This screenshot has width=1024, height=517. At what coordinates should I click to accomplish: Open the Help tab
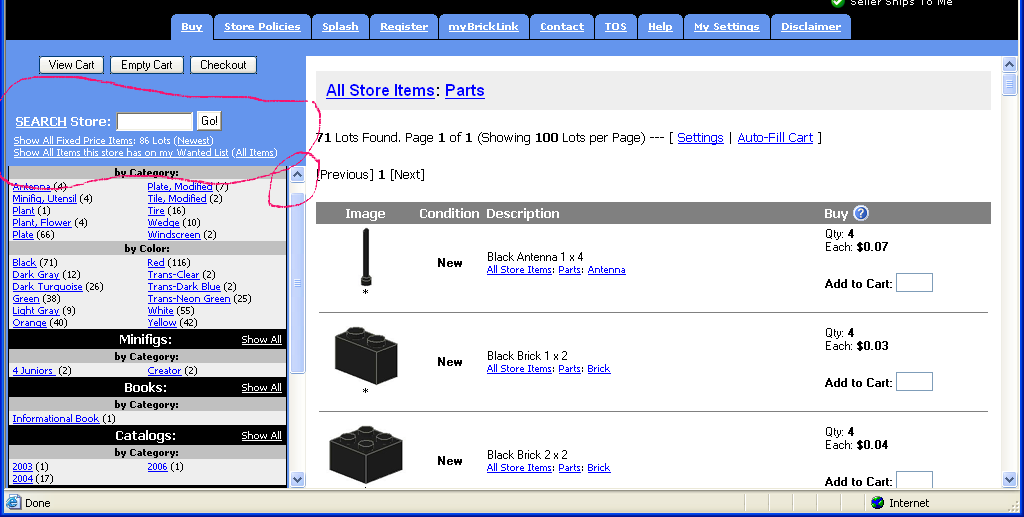click(660, 27)
